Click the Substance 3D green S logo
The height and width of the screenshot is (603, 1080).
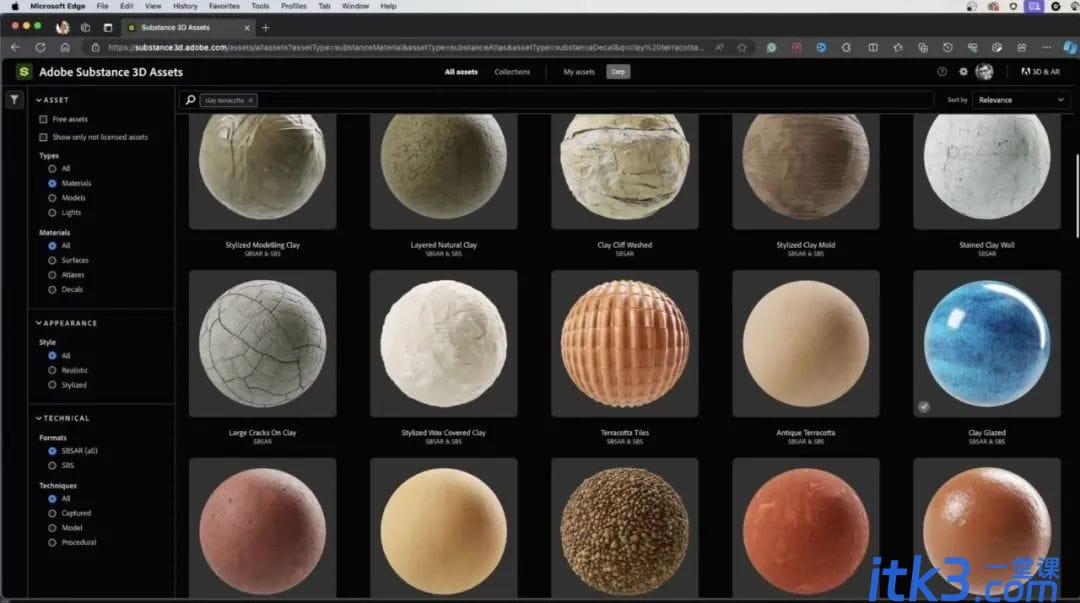(x=24, y=72)
